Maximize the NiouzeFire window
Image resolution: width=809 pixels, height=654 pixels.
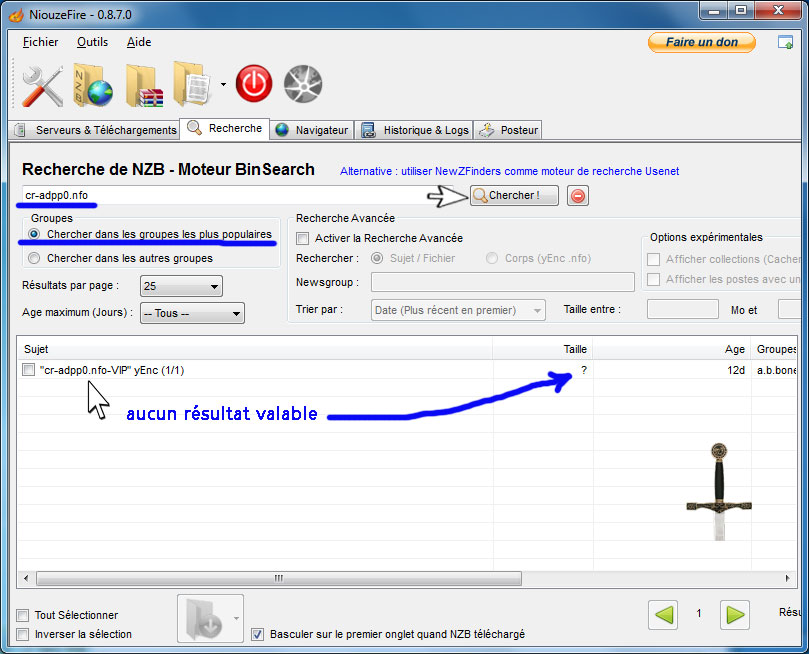pos(740,10)
